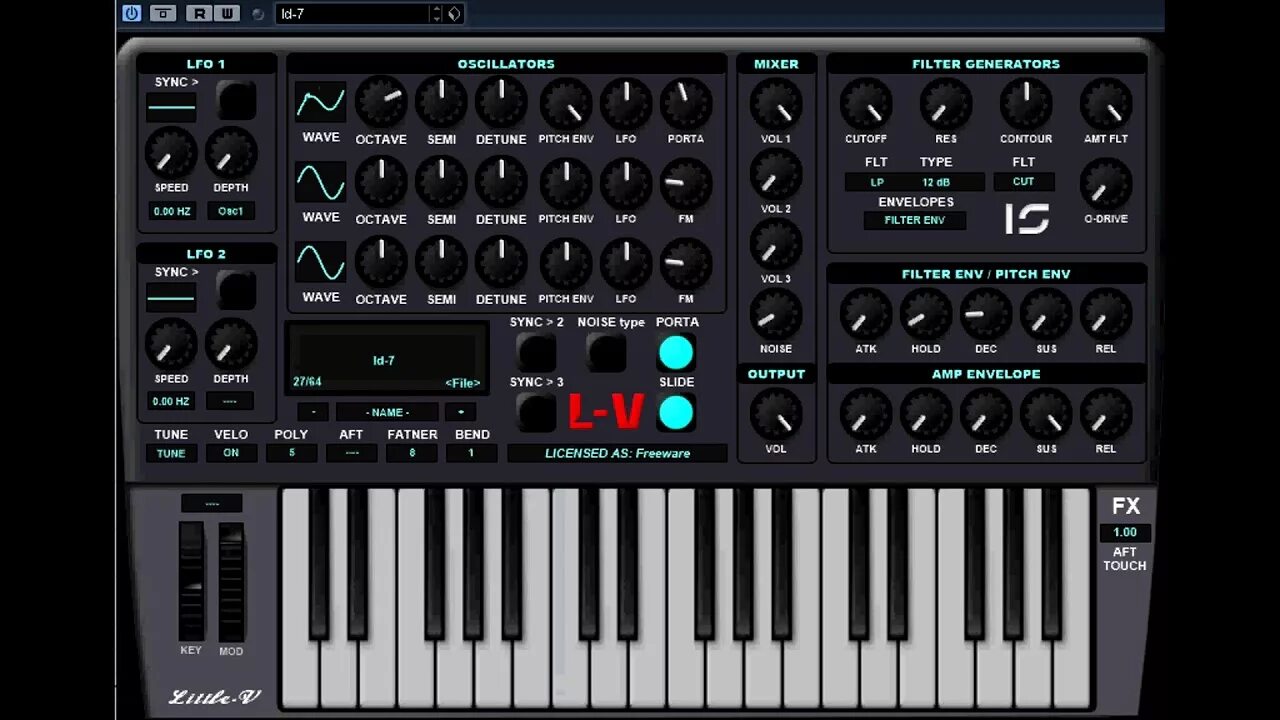Image resolution: width=1280 pixels, height=720 pixels.
Task: Open FILTER ENV envelopes selector
Action: tap(915, 220)
